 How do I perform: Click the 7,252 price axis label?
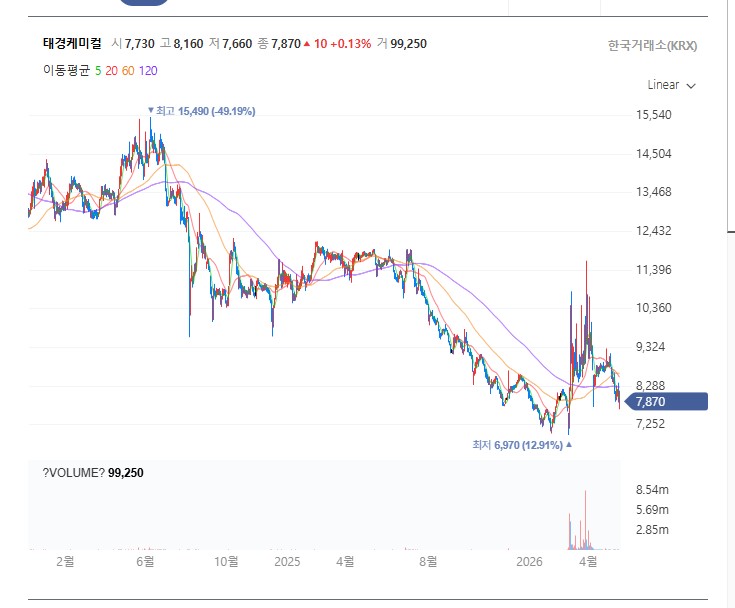point(651,424)
